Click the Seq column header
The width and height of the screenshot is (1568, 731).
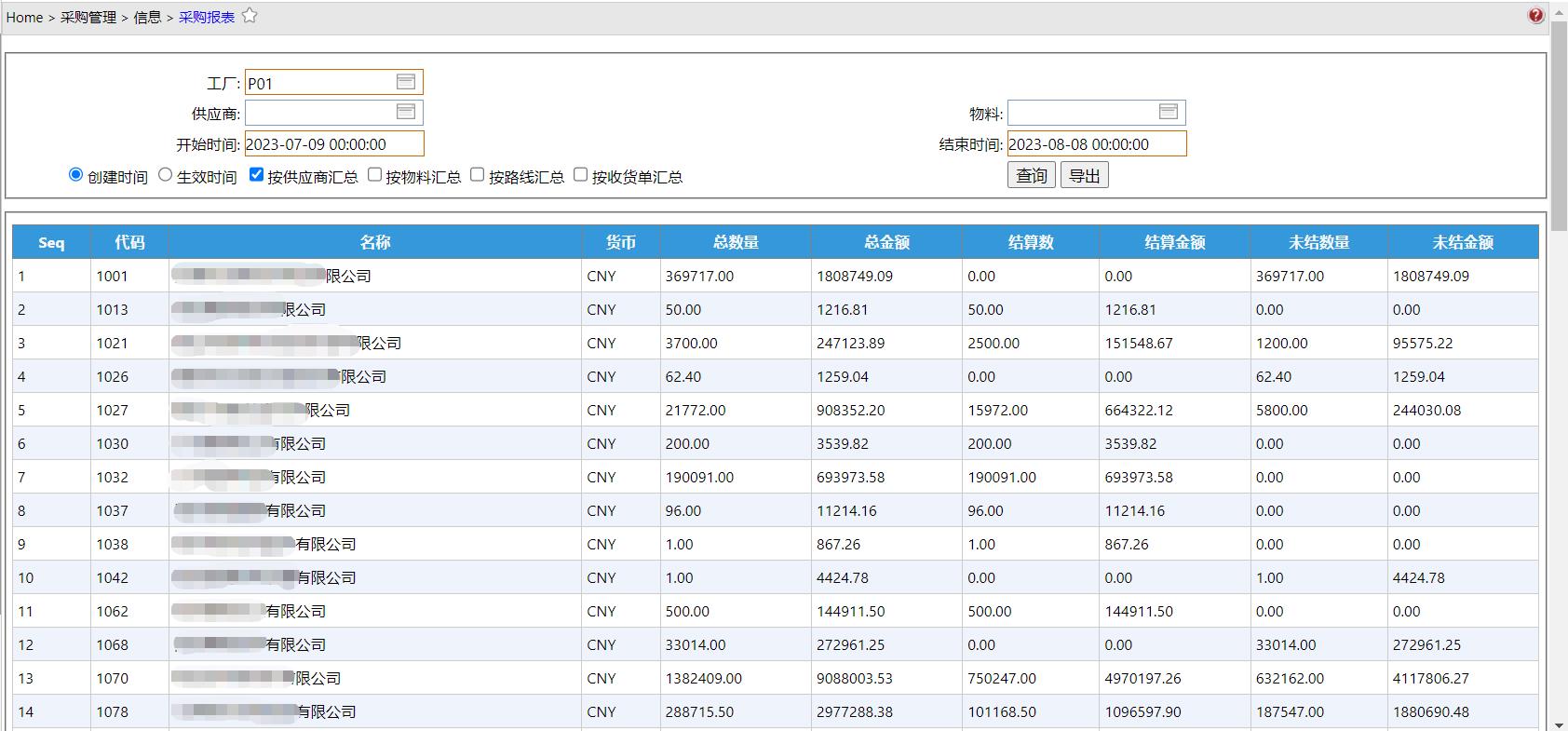click(51, 242)
